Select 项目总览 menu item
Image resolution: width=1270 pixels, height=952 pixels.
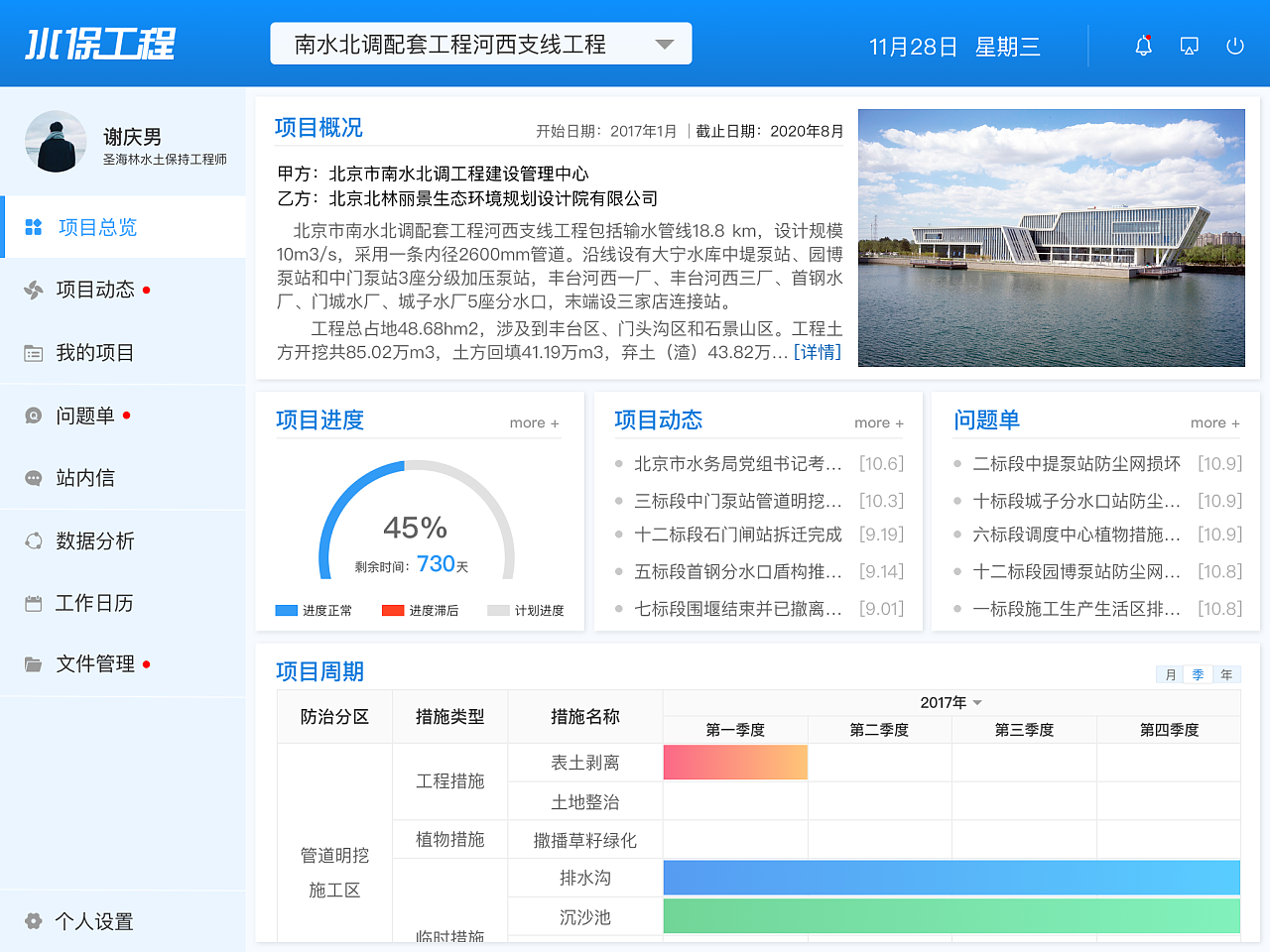pos(123,227)
